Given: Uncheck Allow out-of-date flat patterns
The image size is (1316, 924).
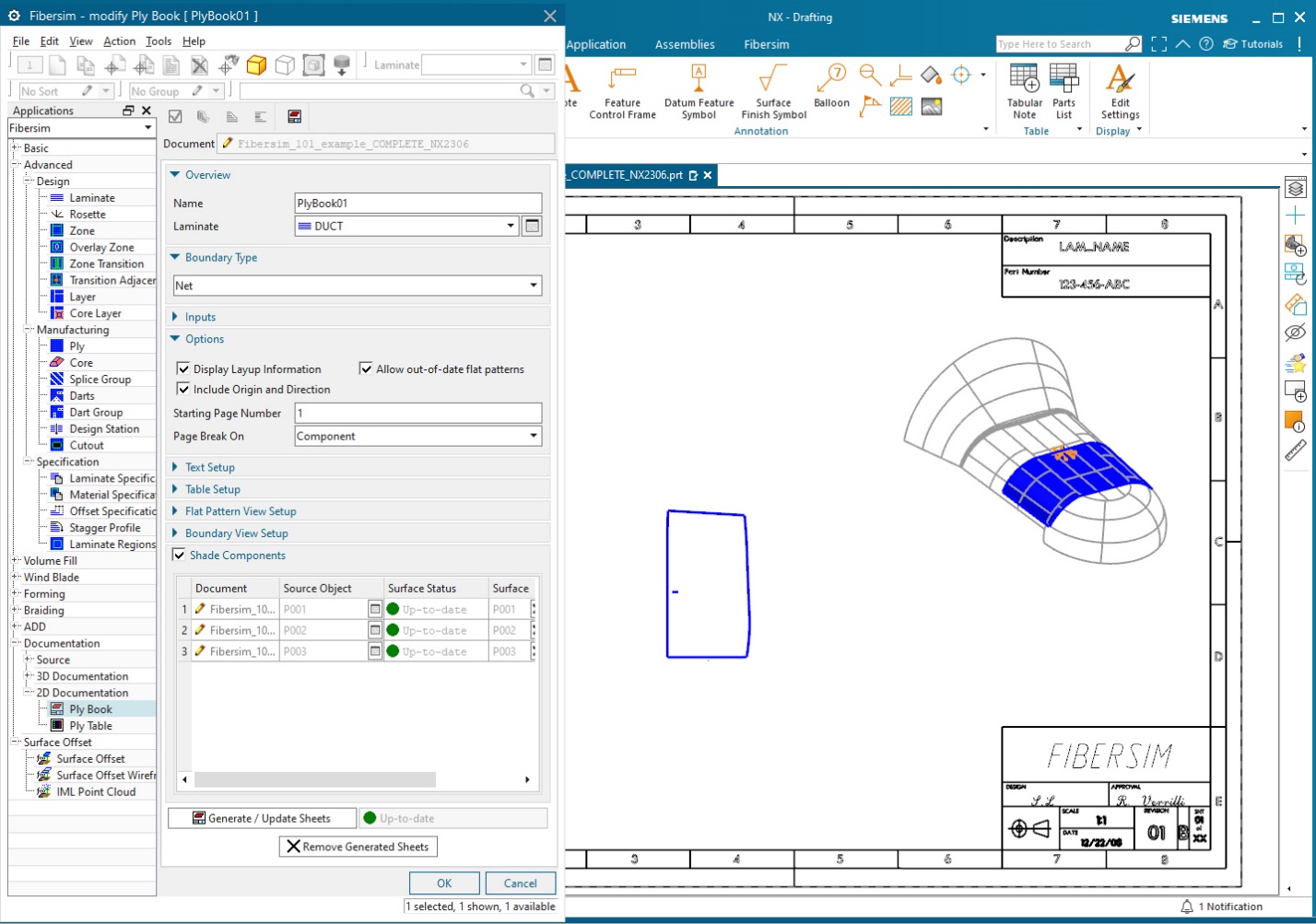Looking at the screenshot, I should click(365, 368).
